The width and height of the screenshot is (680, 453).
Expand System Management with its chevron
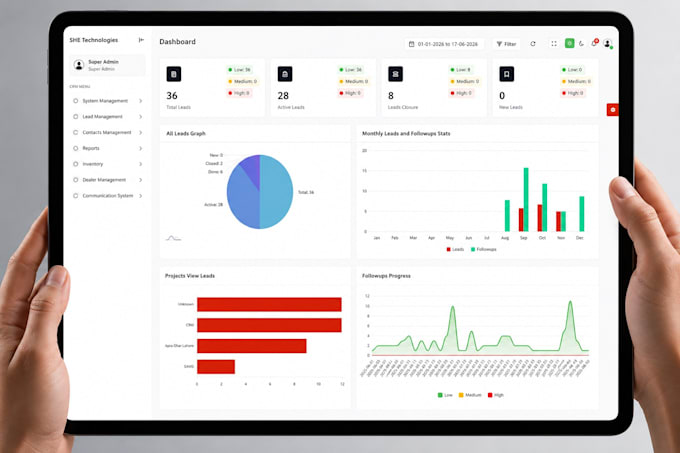point(141,101)
